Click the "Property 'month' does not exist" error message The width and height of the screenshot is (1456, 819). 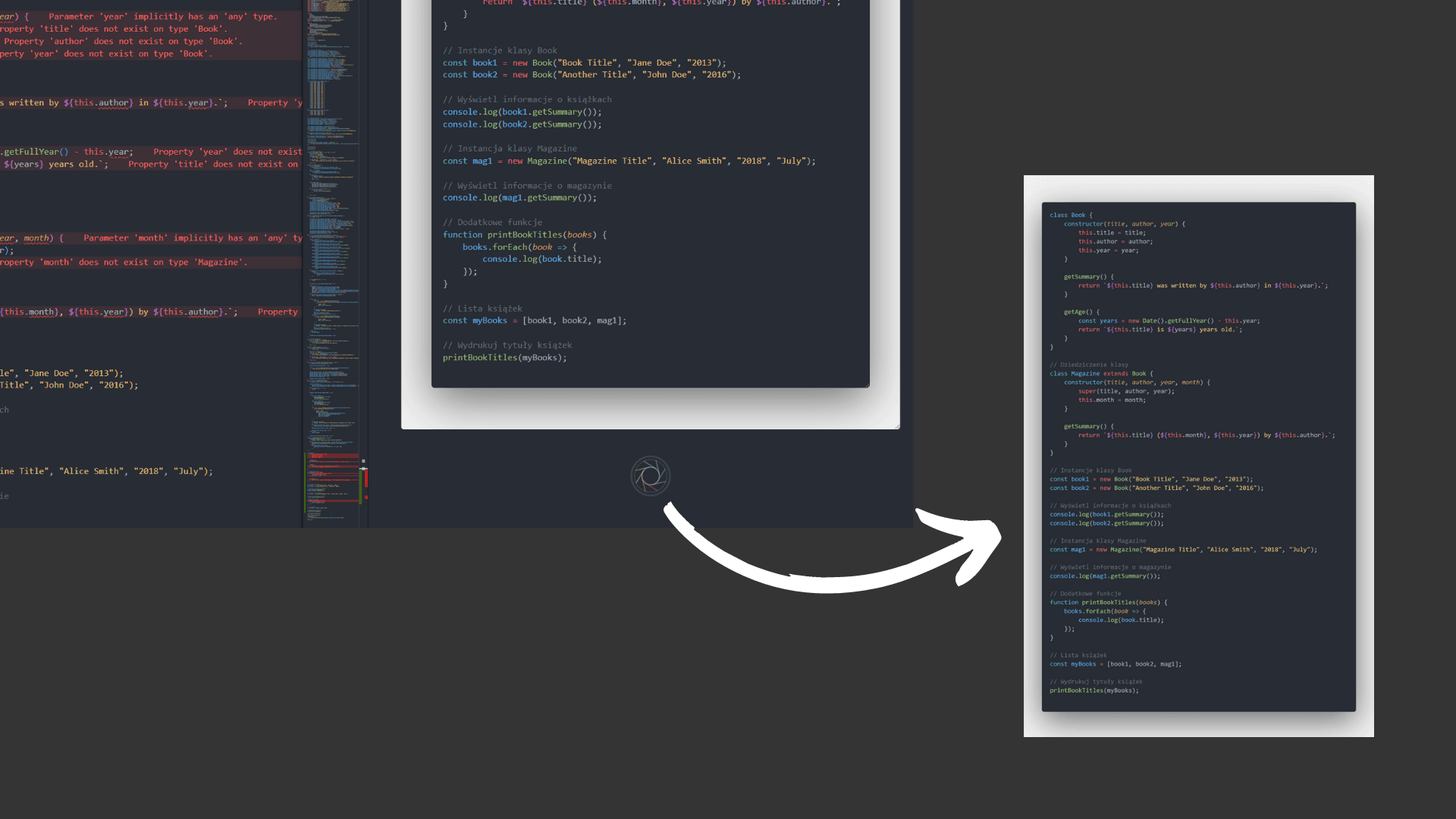[123, 262]
